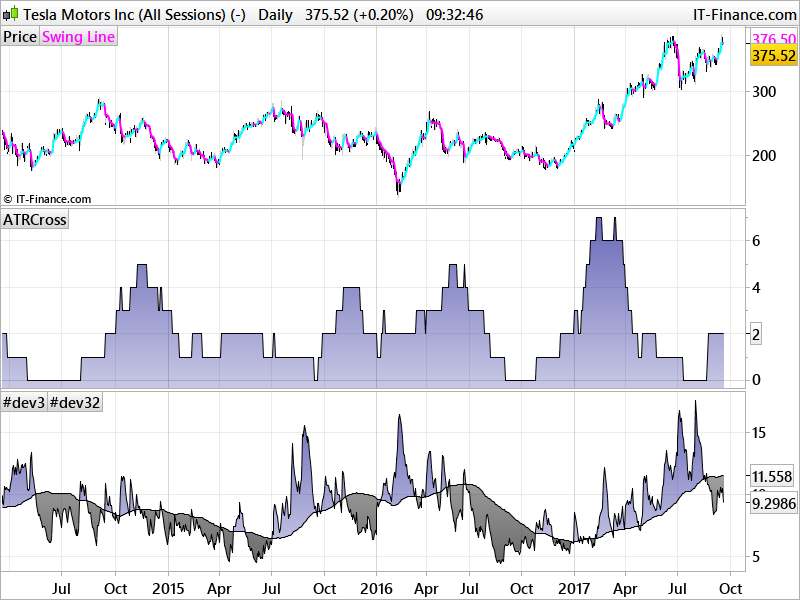This screenshot has width=800, height=600.
Task: Select the Price label button
Action: click(20, 37)
